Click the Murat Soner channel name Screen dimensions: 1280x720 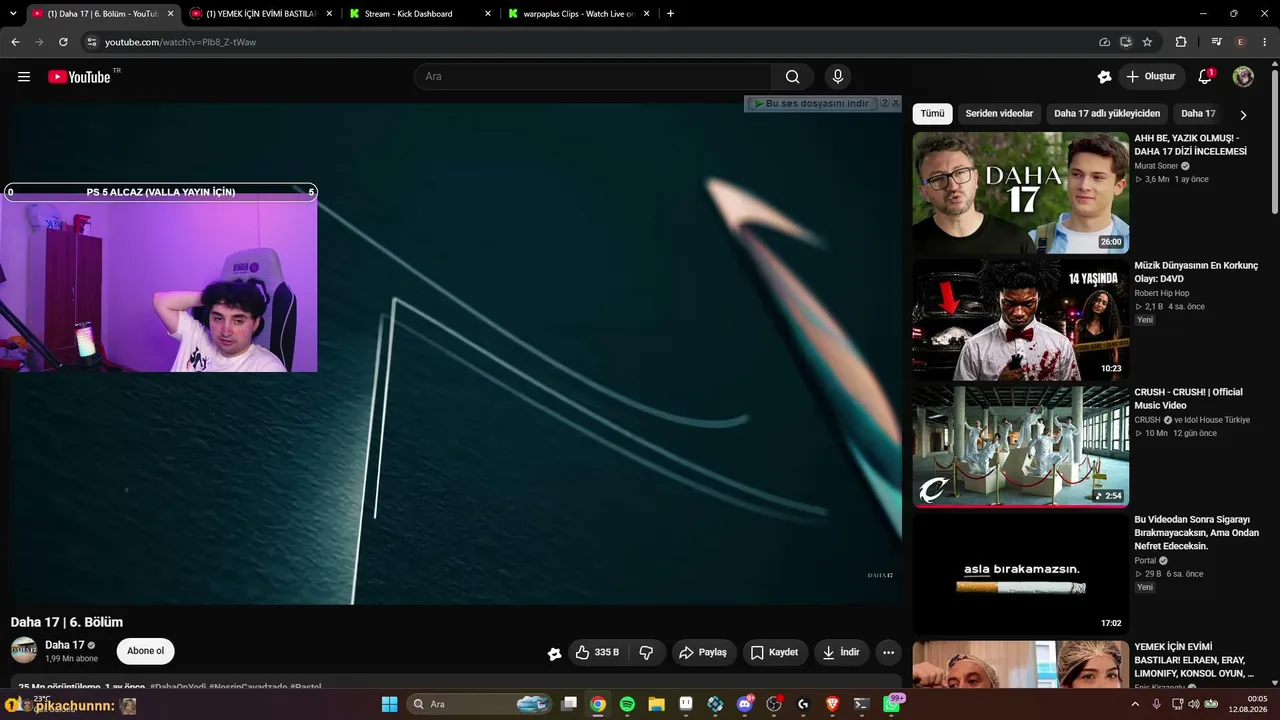click(x=1156, y=166)
